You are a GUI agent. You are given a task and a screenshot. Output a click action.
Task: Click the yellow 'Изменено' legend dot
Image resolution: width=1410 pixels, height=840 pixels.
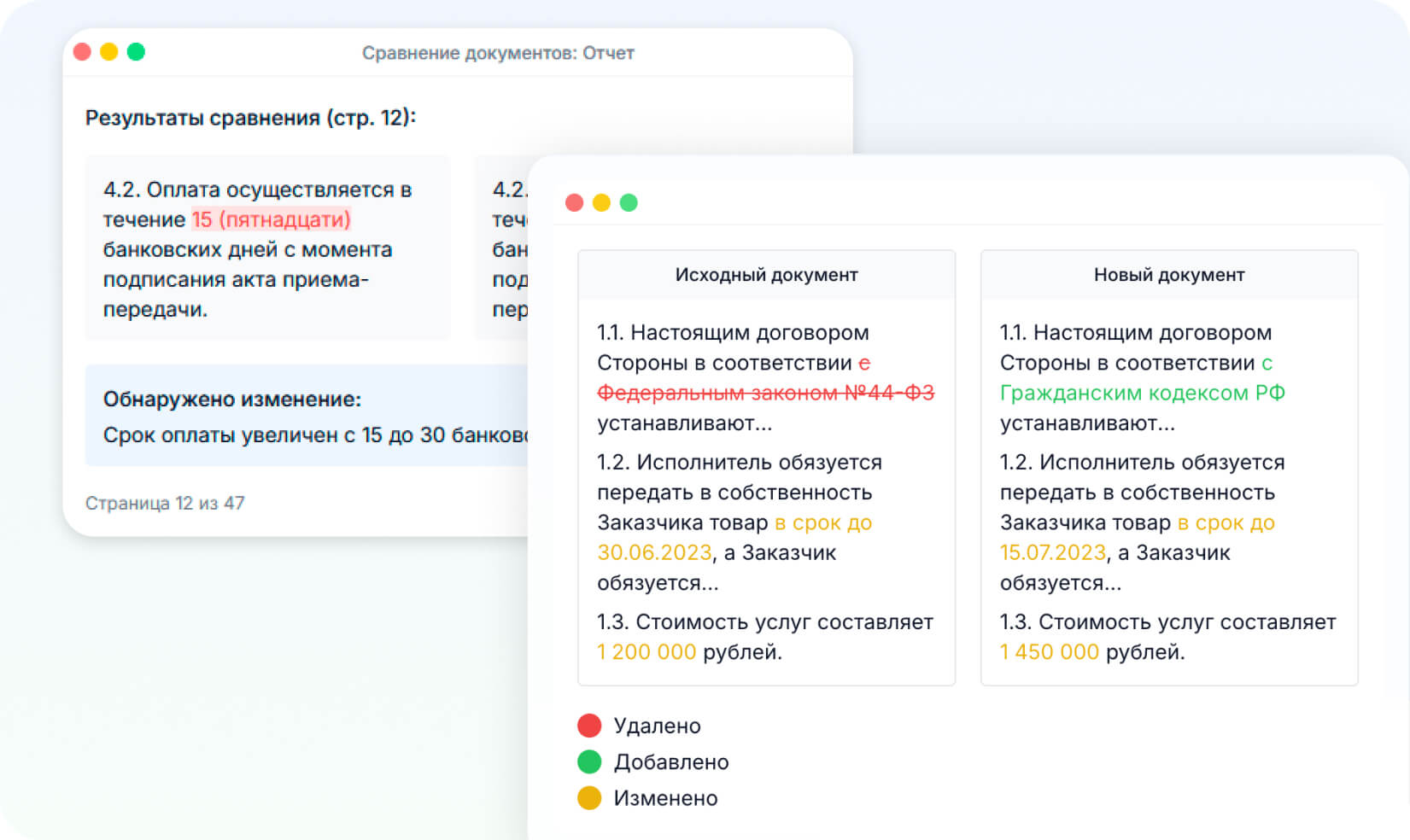point(589,798)
